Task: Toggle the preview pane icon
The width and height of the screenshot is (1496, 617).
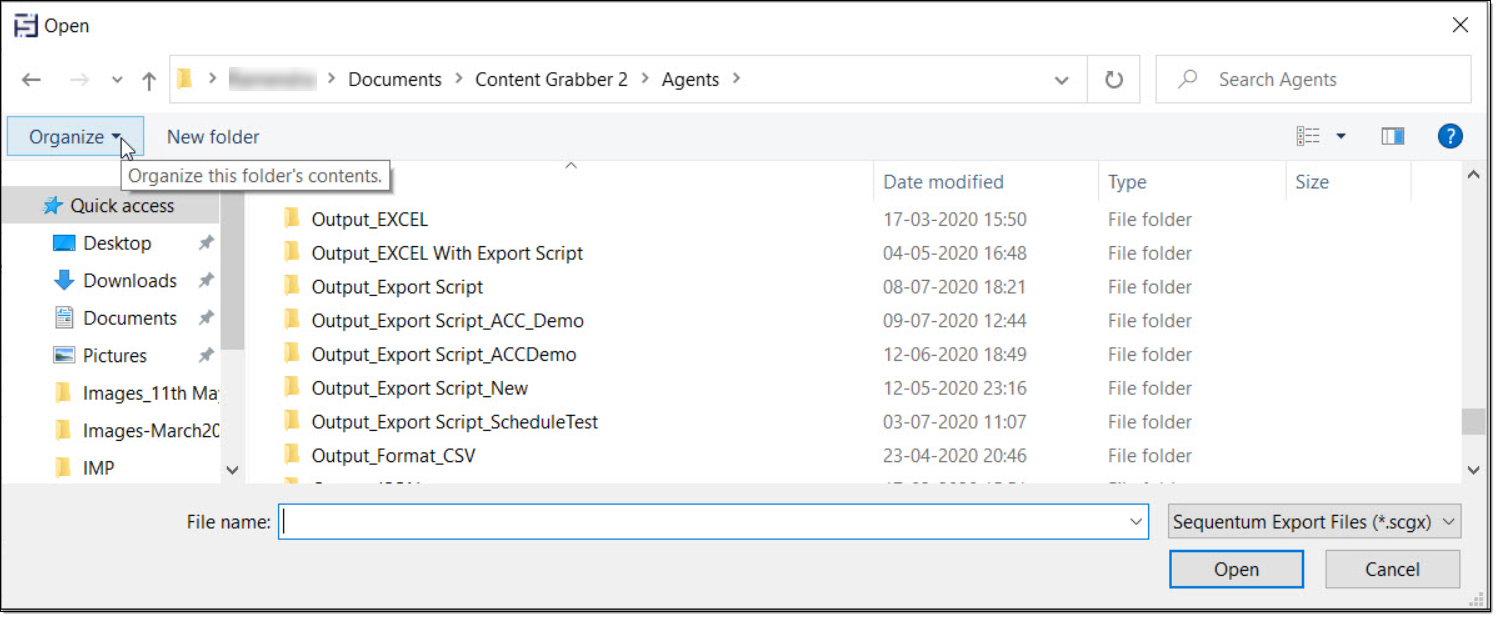Action: pos(1392,136)
